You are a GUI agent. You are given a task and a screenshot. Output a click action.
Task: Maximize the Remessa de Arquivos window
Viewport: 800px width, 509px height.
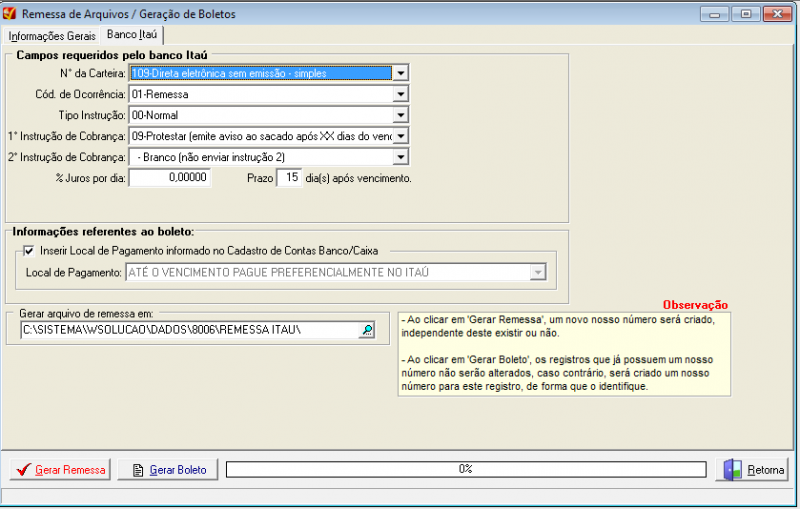tap(745, 14)
